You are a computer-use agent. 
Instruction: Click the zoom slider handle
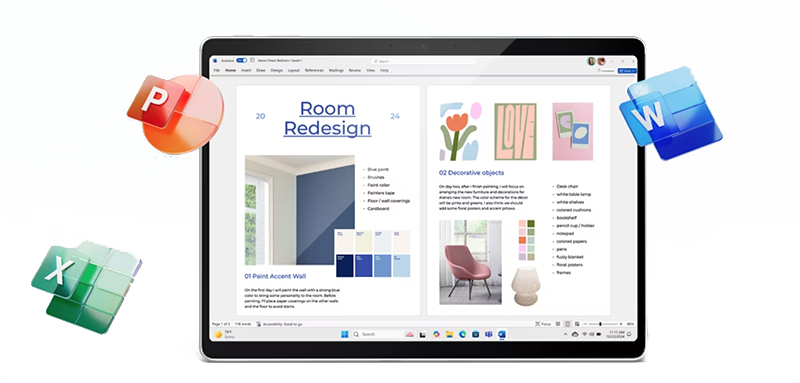click(x=600, y=324)
